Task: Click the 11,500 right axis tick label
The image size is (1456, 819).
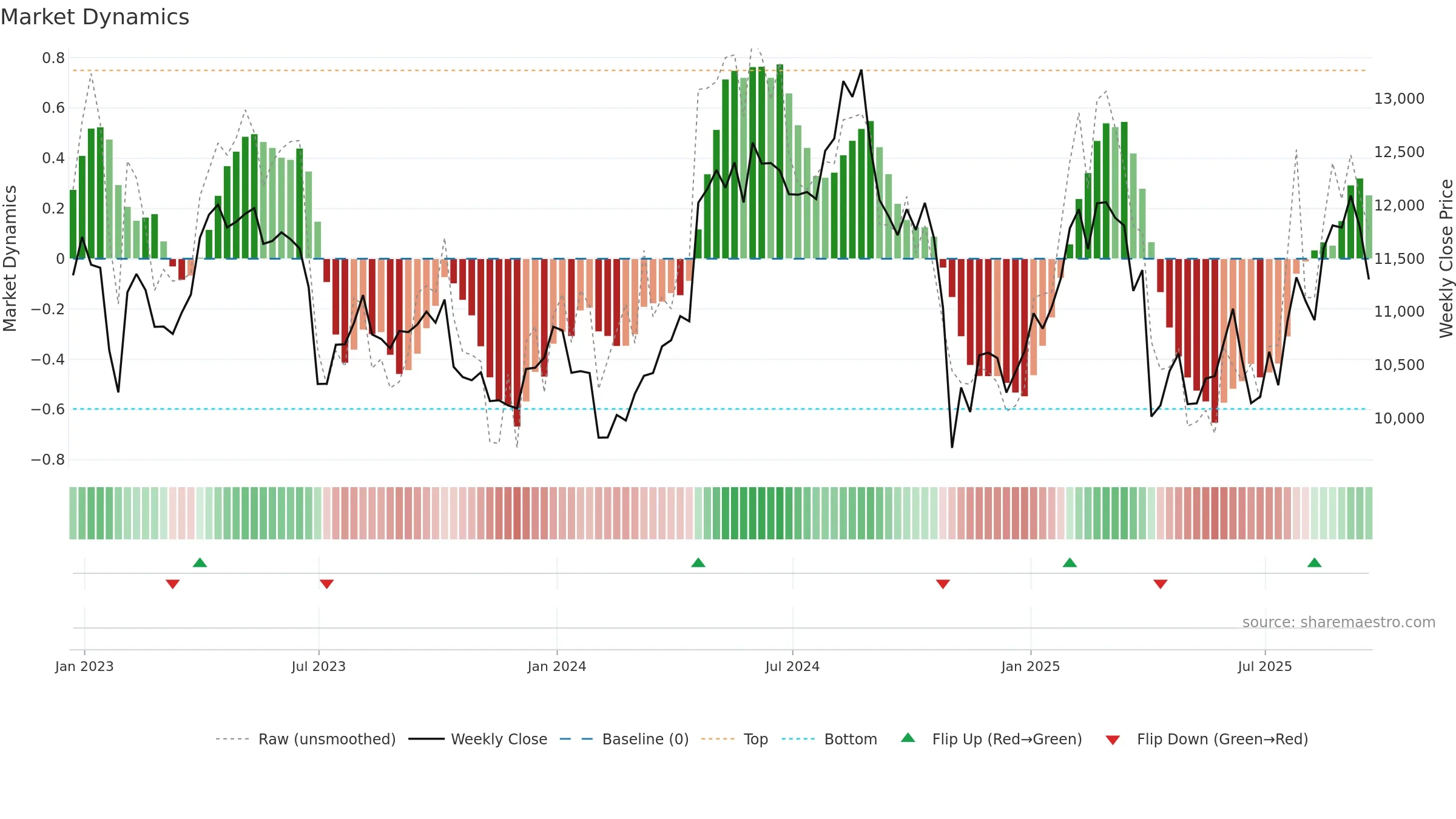Action: (1399, 258)
